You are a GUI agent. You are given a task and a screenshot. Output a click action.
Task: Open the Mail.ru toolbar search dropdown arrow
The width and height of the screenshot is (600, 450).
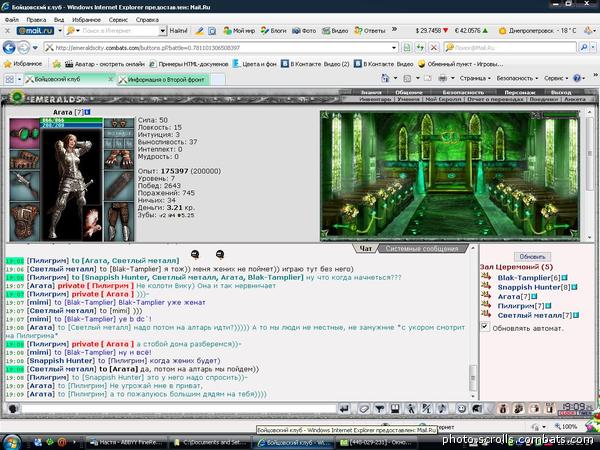click(163, 31)
